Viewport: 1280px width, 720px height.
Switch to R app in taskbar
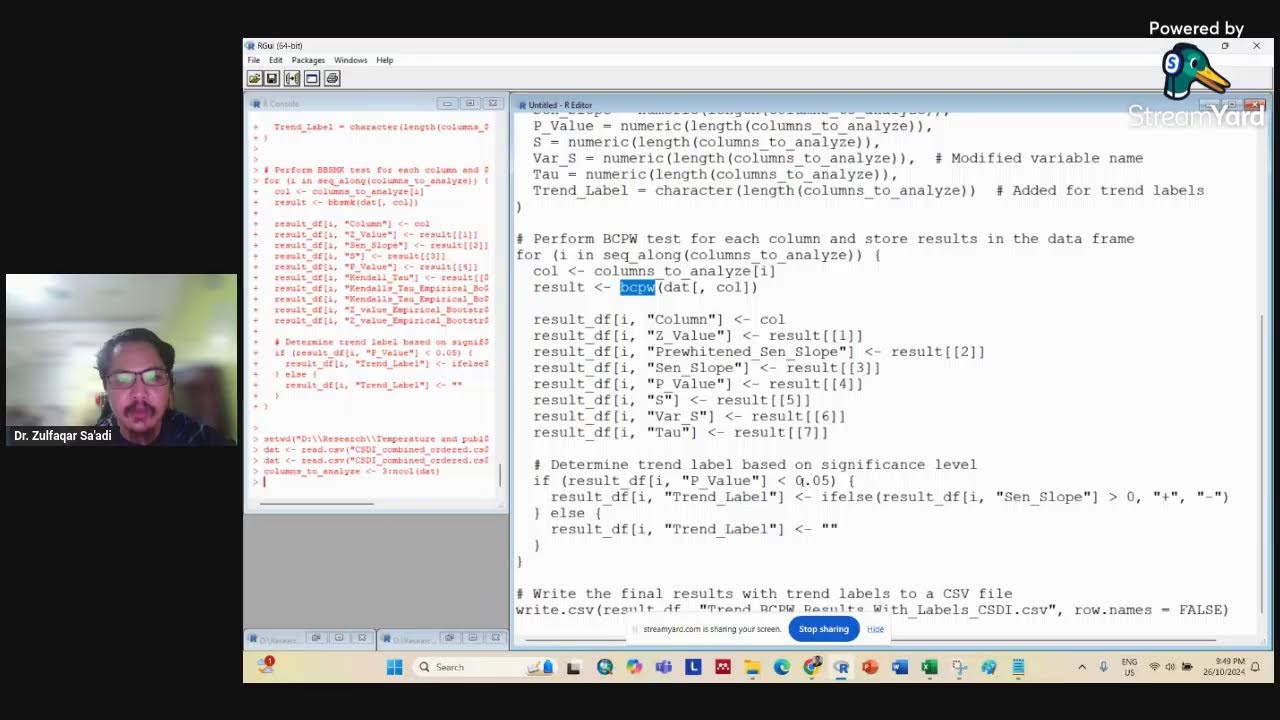841,667
